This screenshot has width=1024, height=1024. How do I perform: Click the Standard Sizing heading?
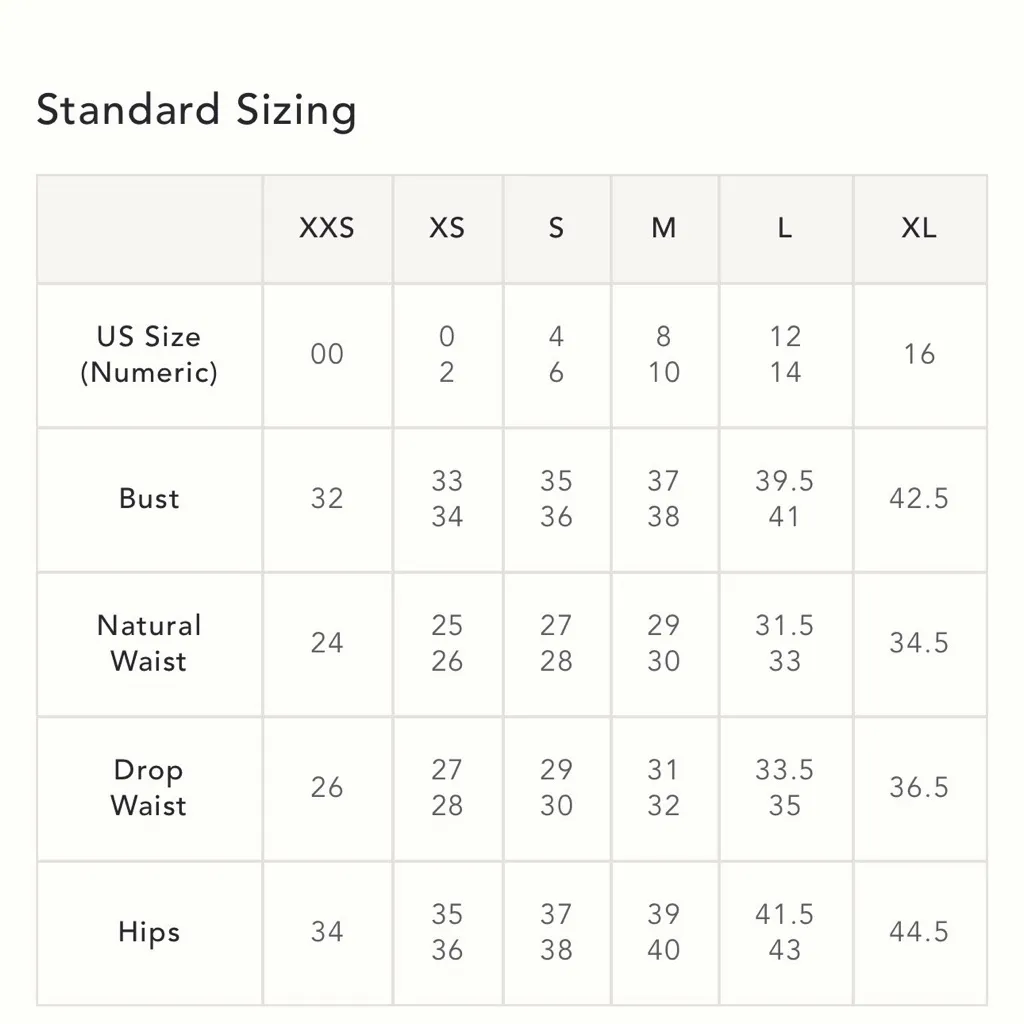click(196, 110)
